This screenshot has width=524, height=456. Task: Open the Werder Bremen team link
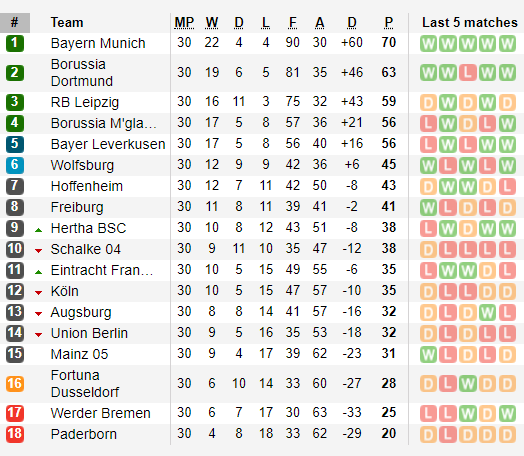click(101, 413)
